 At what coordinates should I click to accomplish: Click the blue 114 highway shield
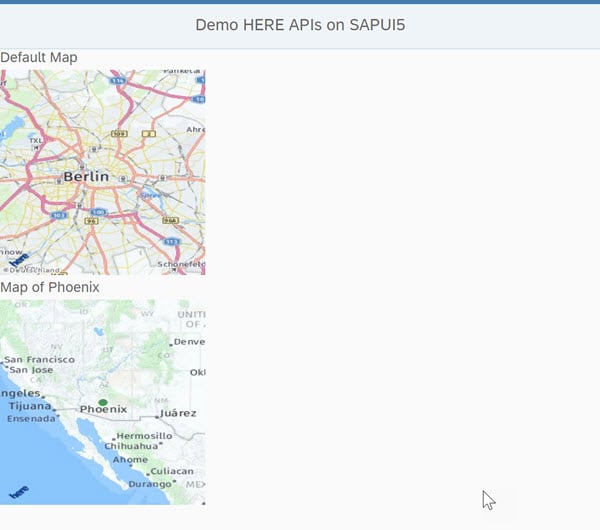tap(117, 81)
